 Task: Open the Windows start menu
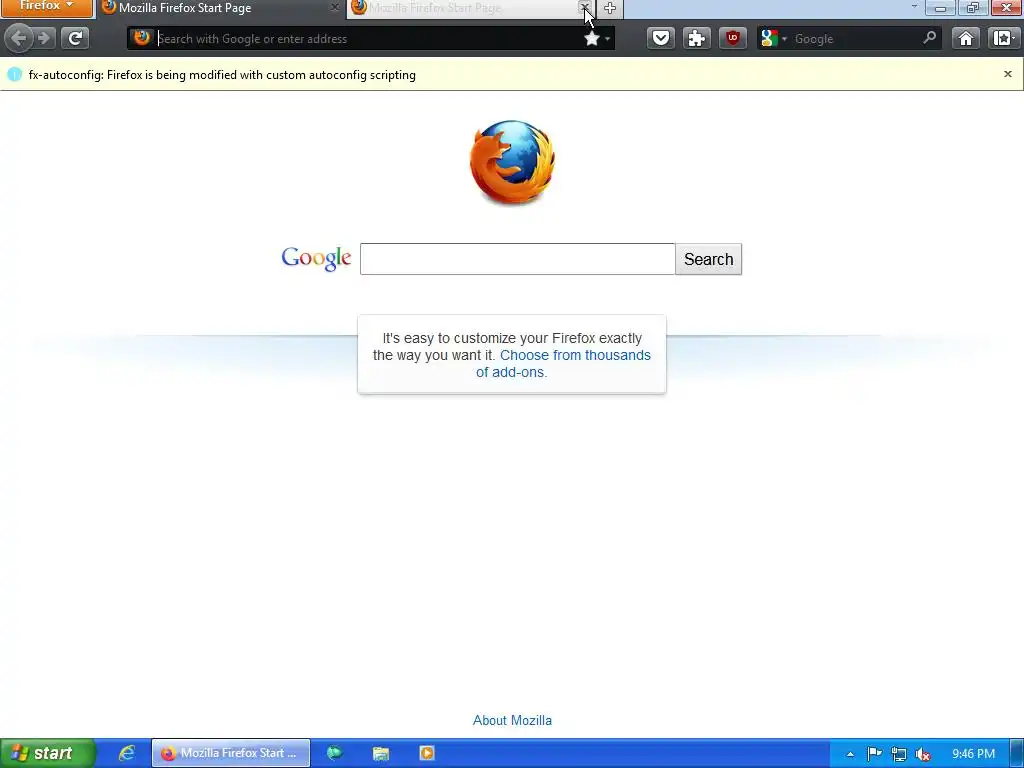pos(48,753)
